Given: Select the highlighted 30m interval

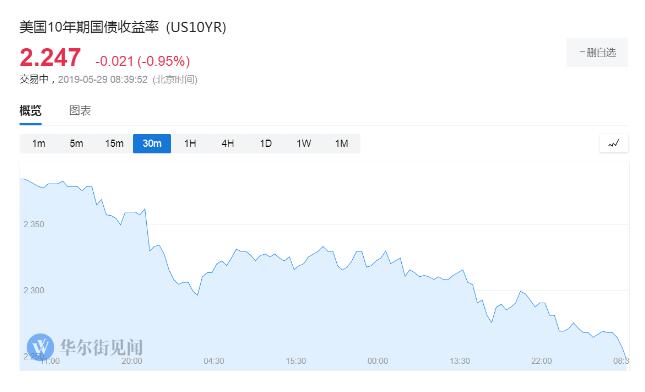Looking at the screenshot, I should (152, 144).
